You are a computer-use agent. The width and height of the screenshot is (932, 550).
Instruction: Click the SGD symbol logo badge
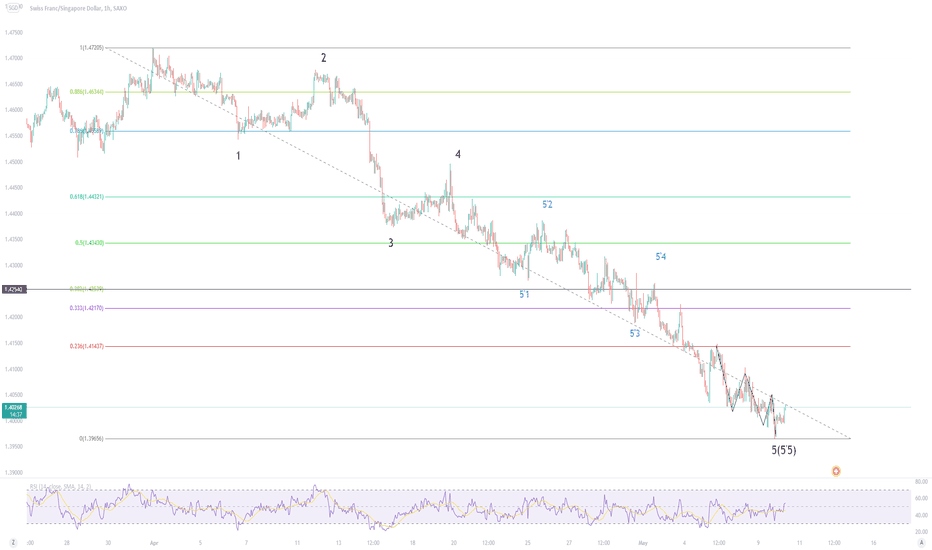pos(13,8)
